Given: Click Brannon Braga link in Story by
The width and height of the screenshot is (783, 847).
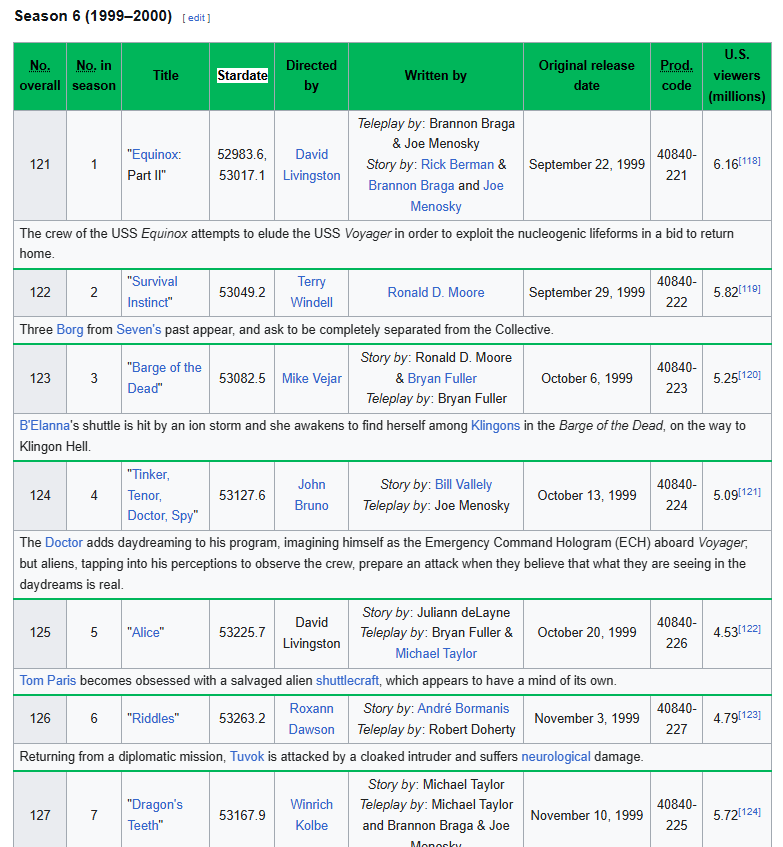Looking at the screenshot, I should (411, 185).
